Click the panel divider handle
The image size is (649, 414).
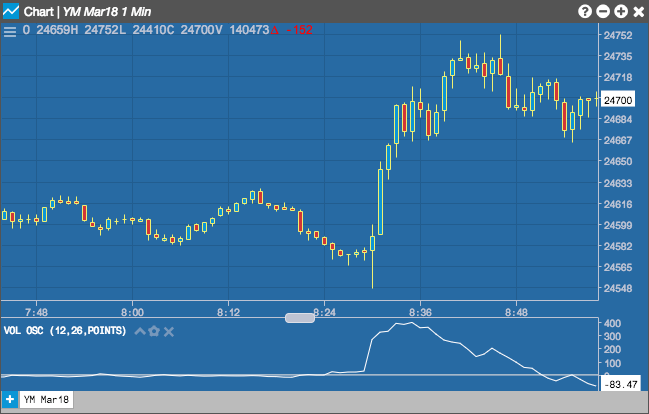coord(300,318)
